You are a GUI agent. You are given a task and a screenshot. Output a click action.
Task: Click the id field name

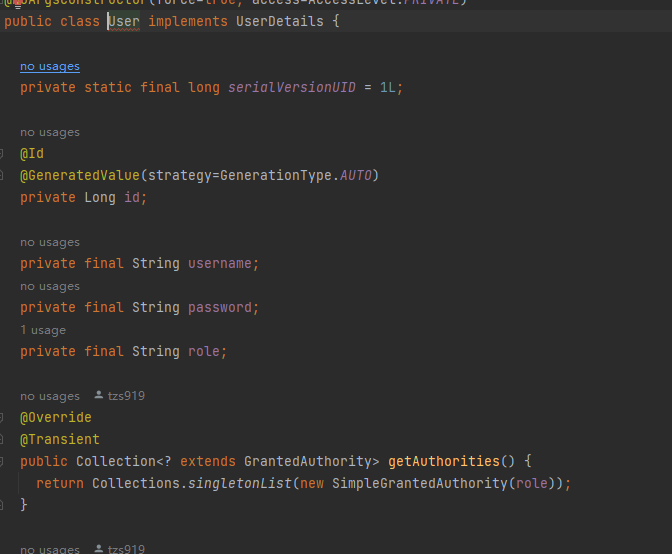[132, 198]
